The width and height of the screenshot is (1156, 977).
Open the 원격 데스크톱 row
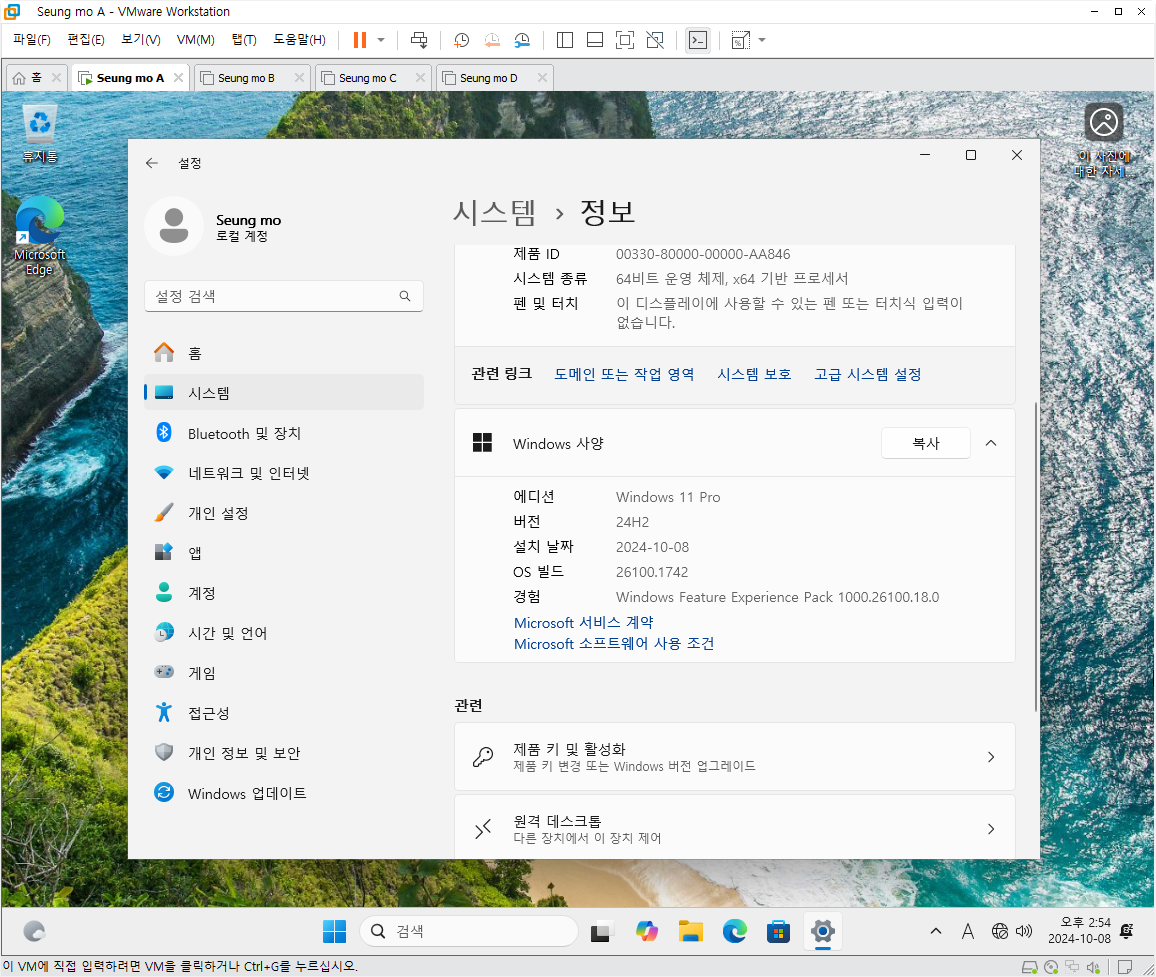click(x=734, y=827)
